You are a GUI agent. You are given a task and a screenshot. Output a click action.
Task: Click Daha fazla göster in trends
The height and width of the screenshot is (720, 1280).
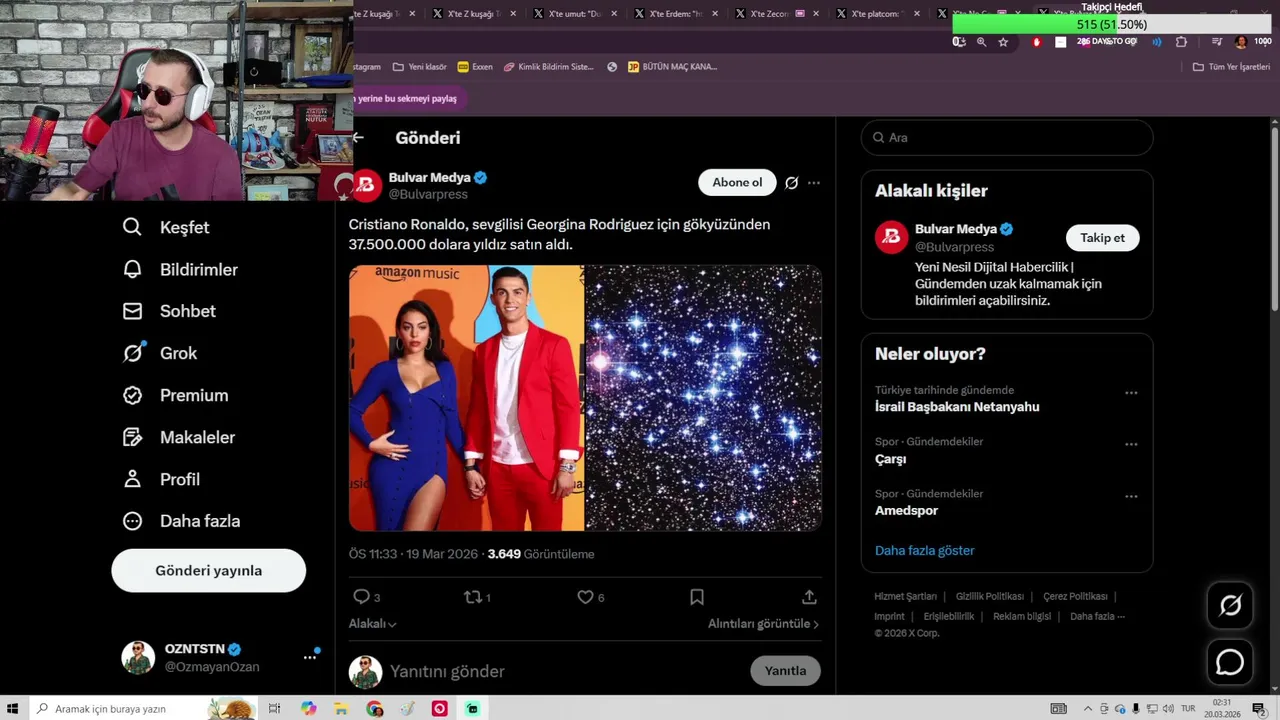coord(924,550)
